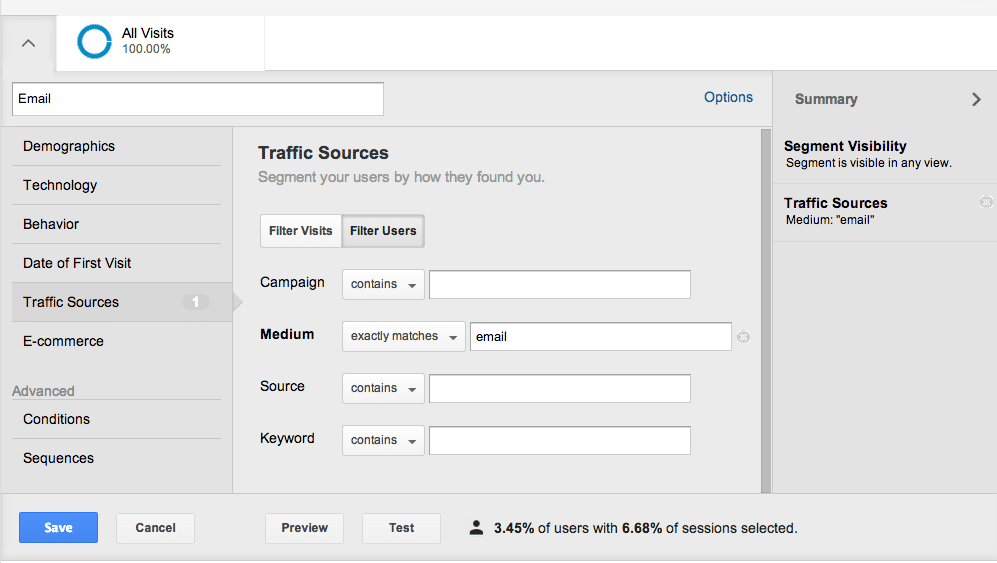This screenshot has width=997, height=563.
Task: Open the Campaign contains dropdown
Action: pos(383,284)
